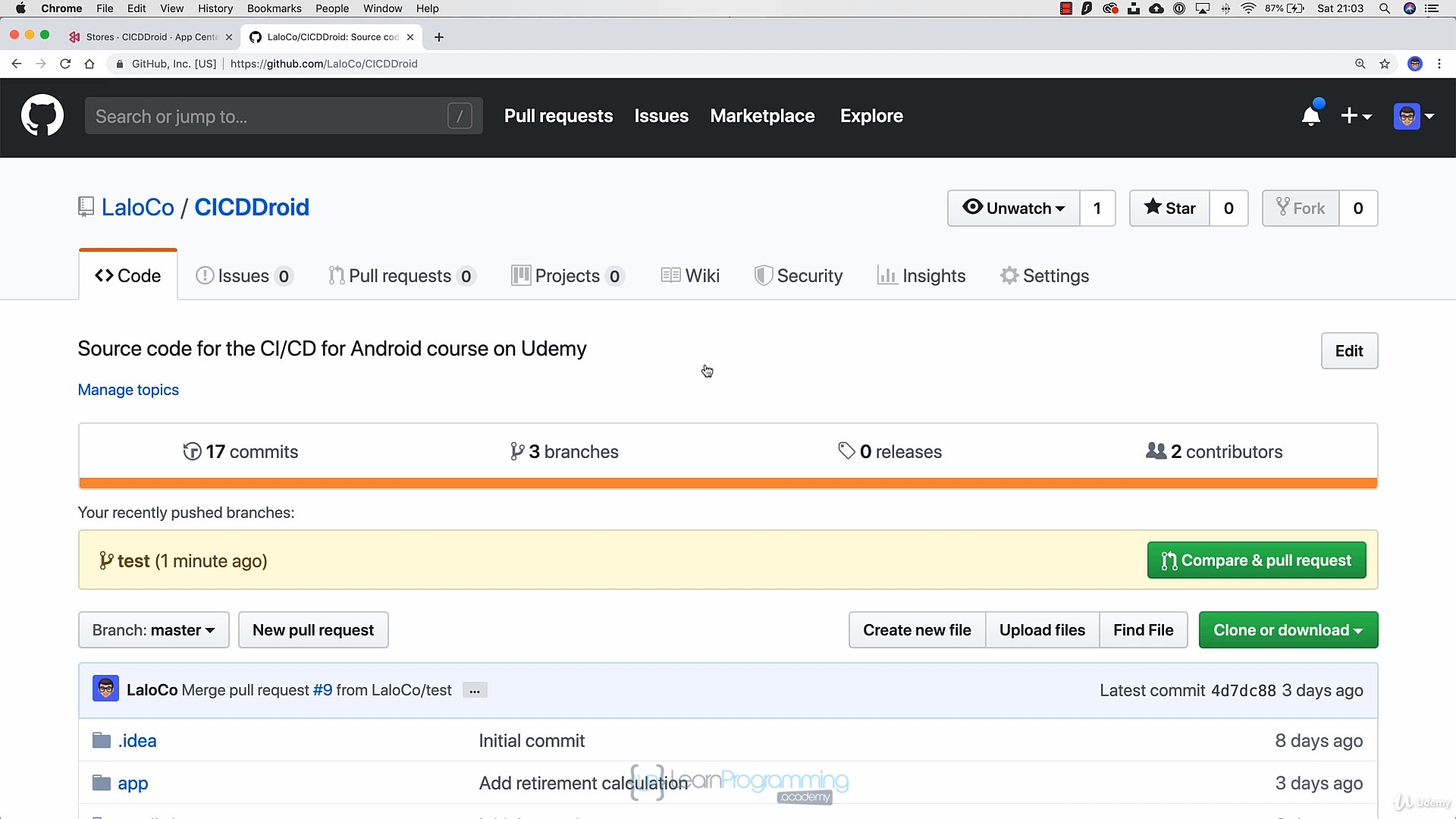Star the repository
The width and height of the screenshot is (1456, 819).
point(1169,208)
